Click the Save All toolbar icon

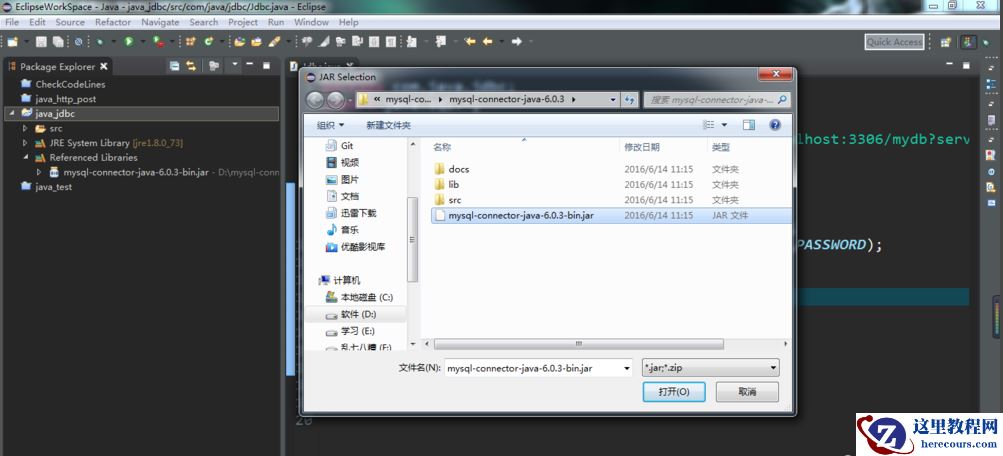(x=58, y=42)
